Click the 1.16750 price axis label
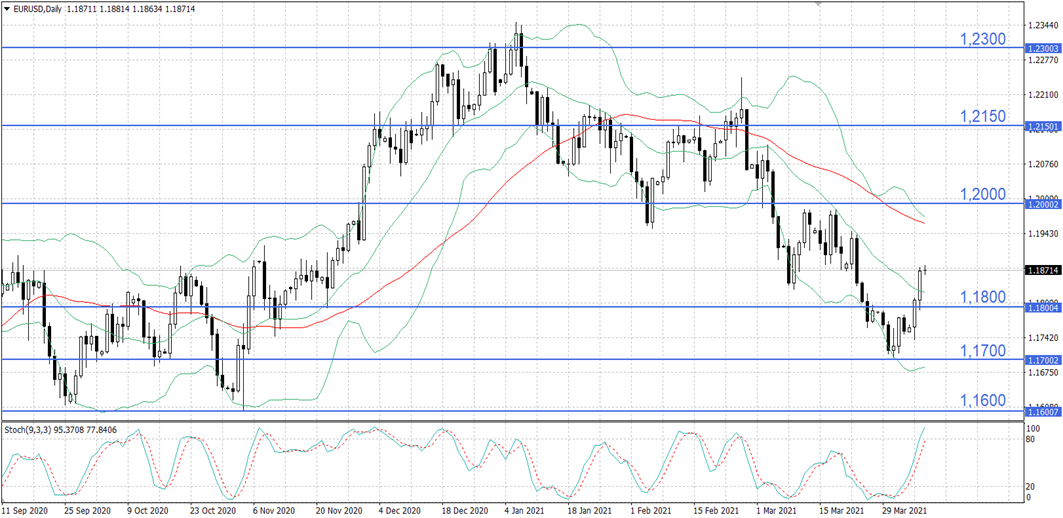This screenshot has width=1063, height=518. [1042, 372]
